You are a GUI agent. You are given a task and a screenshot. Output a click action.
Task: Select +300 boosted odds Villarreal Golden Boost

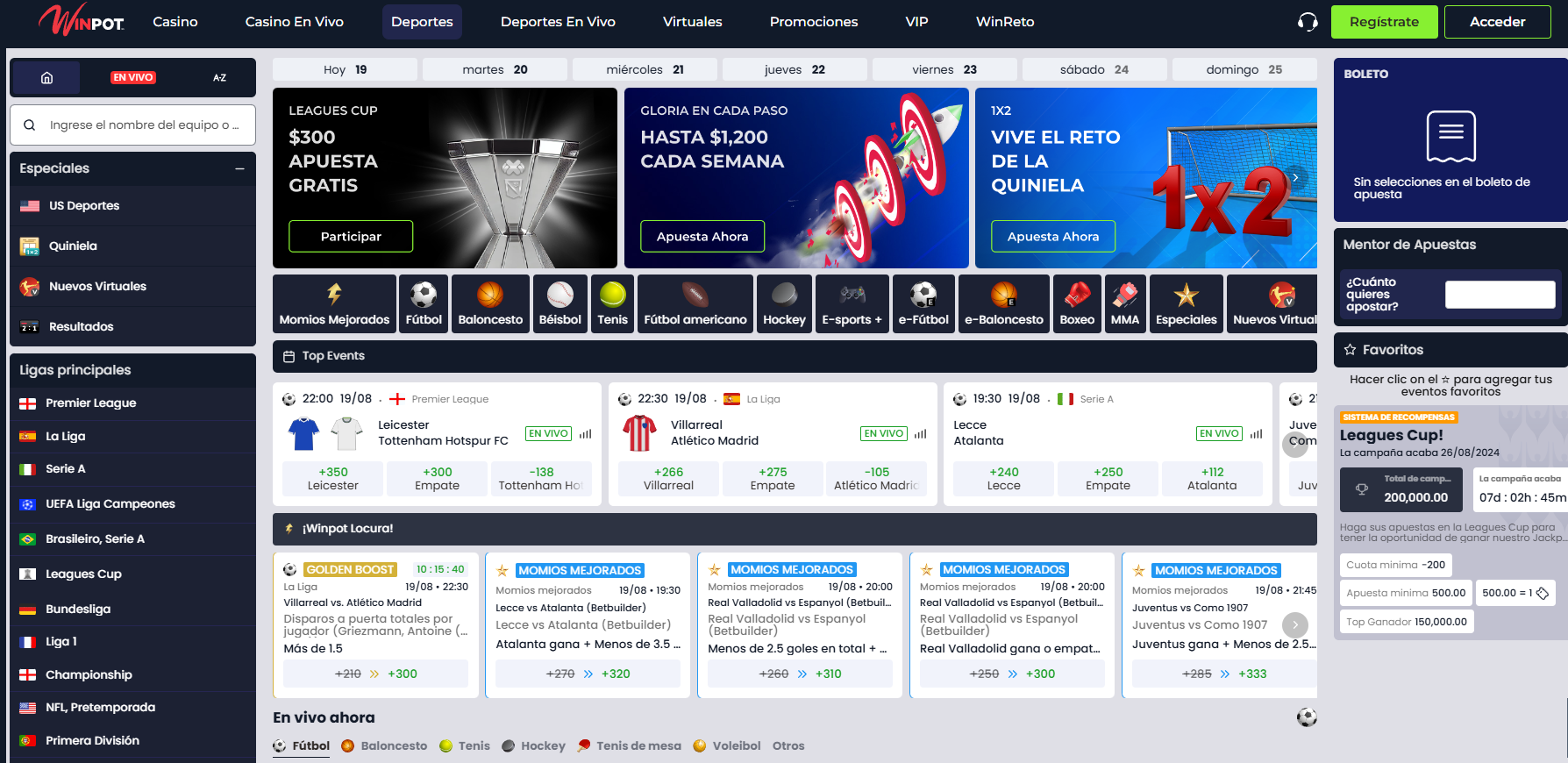click(375, 674)
